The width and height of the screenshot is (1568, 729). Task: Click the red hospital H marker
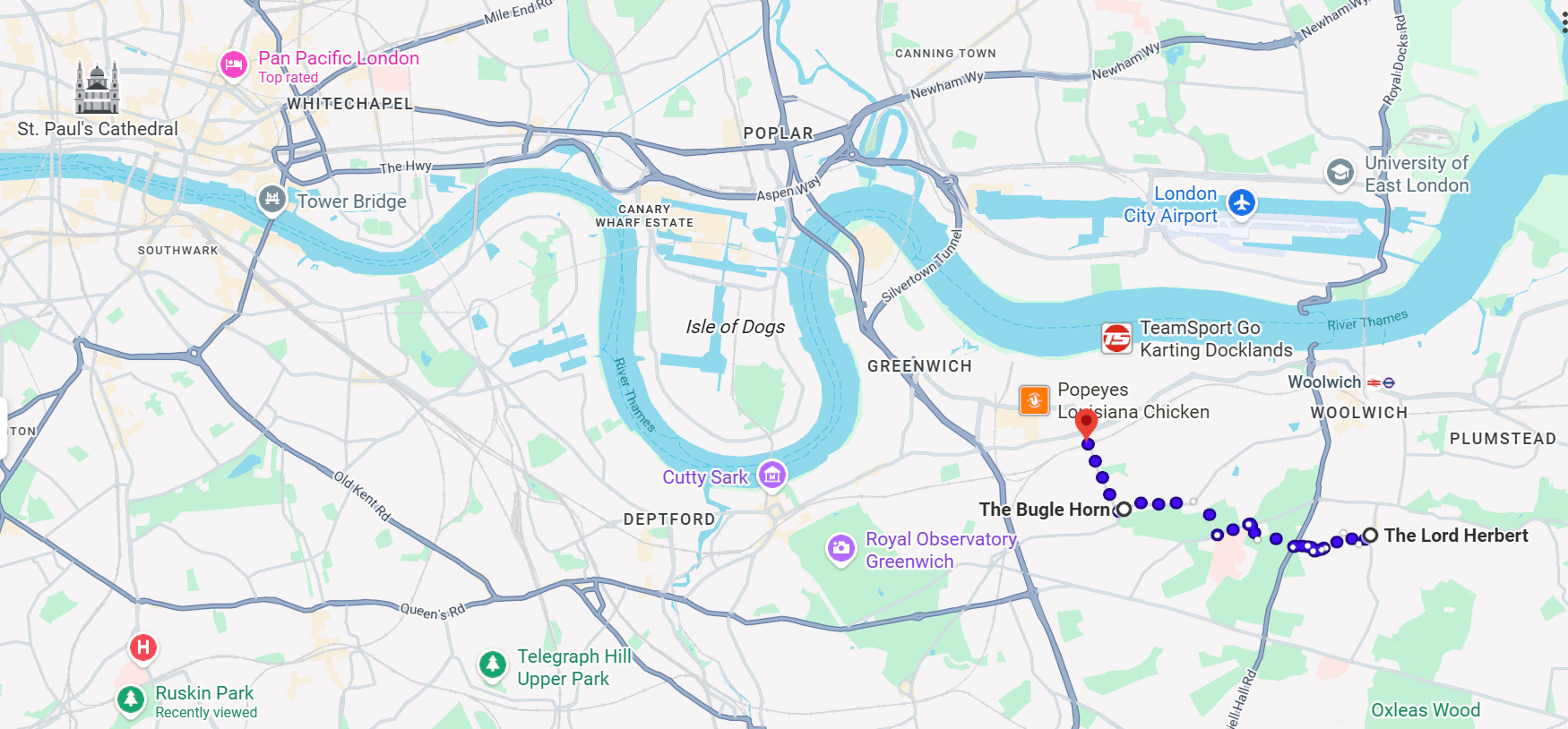pos(143,647)
